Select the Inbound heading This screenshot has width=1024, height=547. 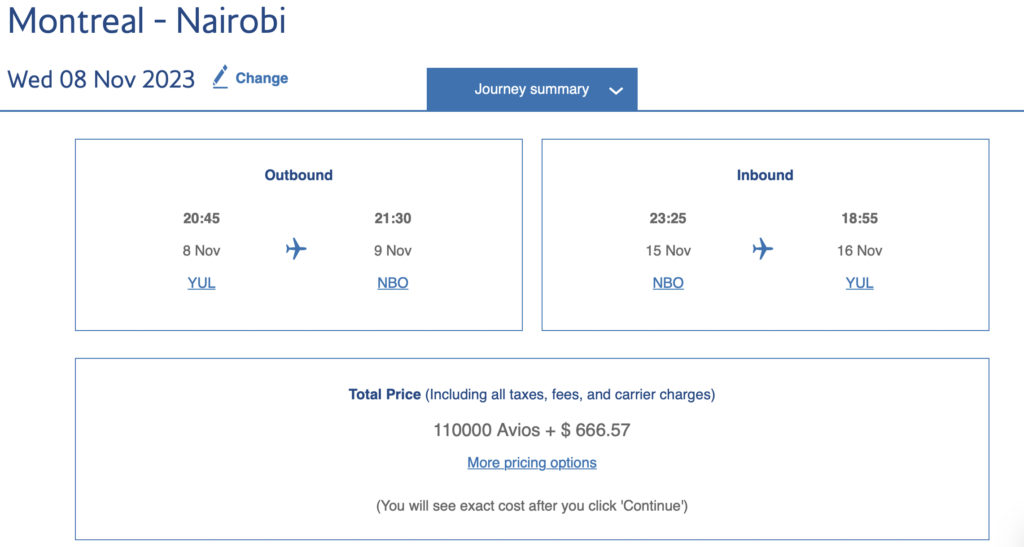pos(765,175)
